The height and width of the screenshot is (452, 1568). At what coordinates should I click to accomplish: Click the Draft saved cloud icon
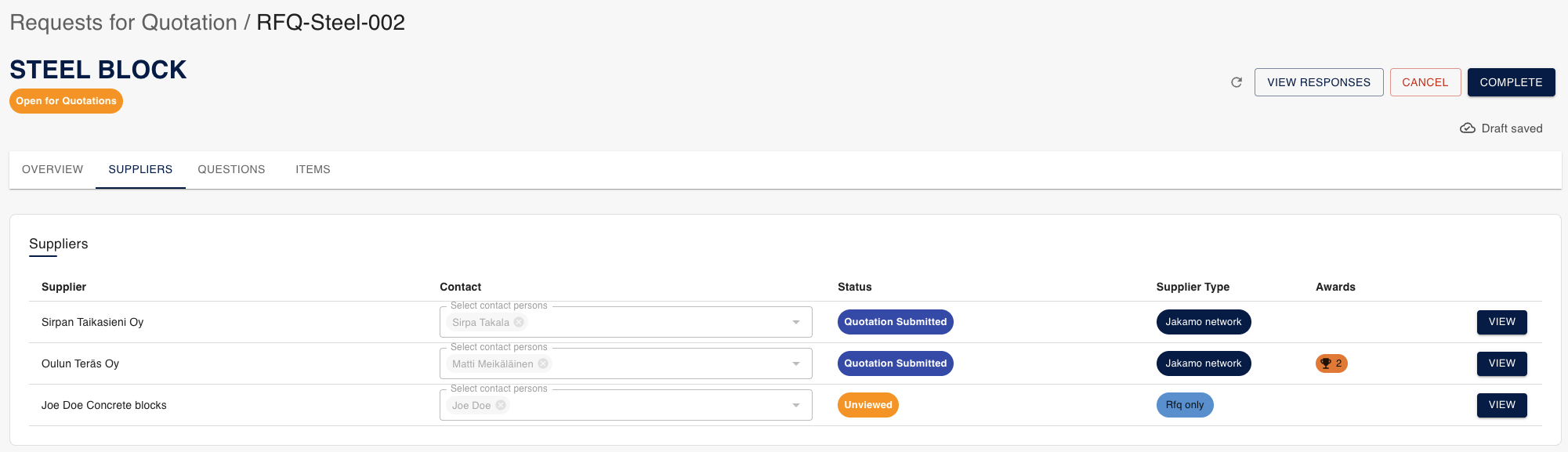1468,128
